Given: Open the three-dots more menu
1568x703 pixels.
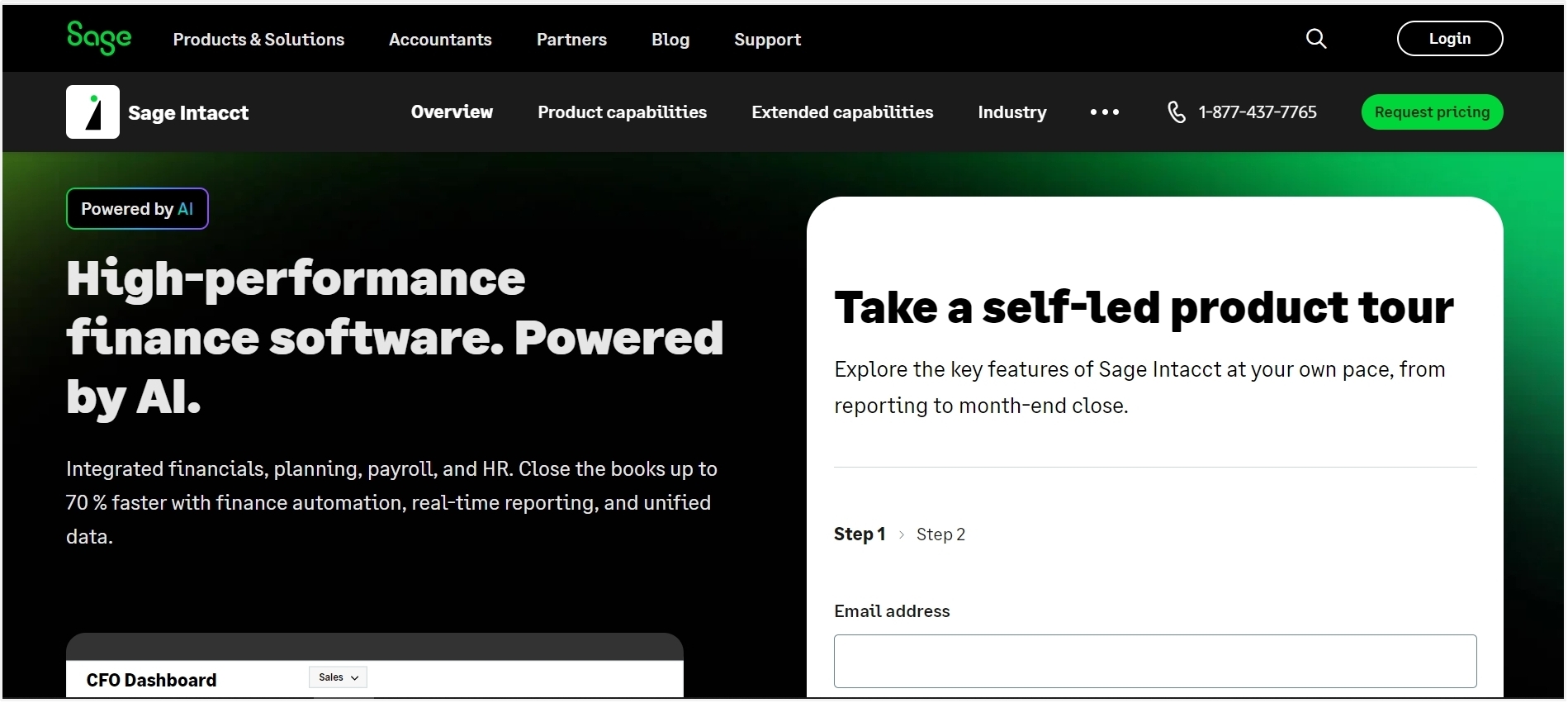Looking at the screenshot, I should tap(1105, 112).
